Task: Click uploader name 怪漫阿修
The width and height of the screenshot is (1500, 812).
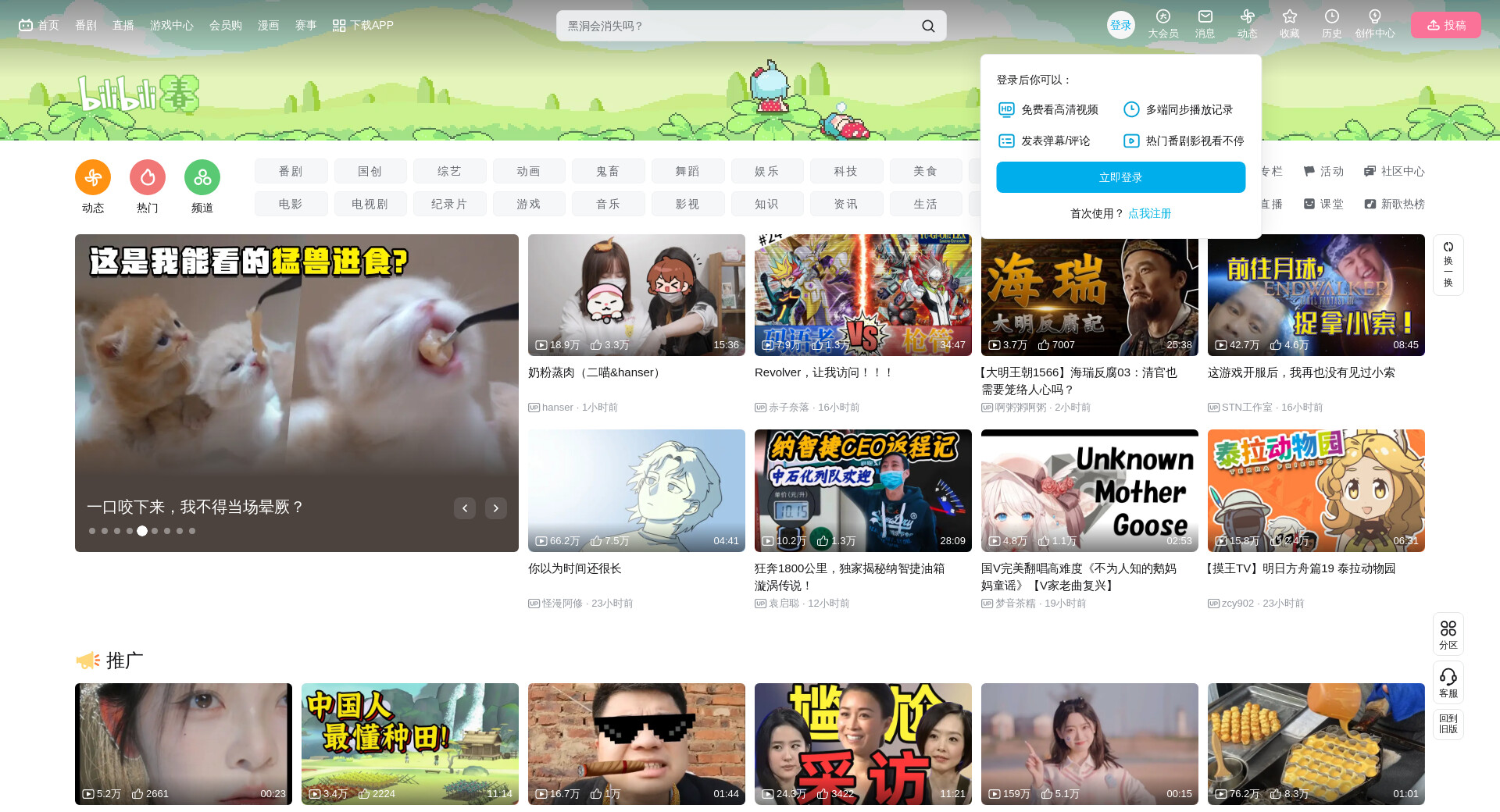Action: 562,604
